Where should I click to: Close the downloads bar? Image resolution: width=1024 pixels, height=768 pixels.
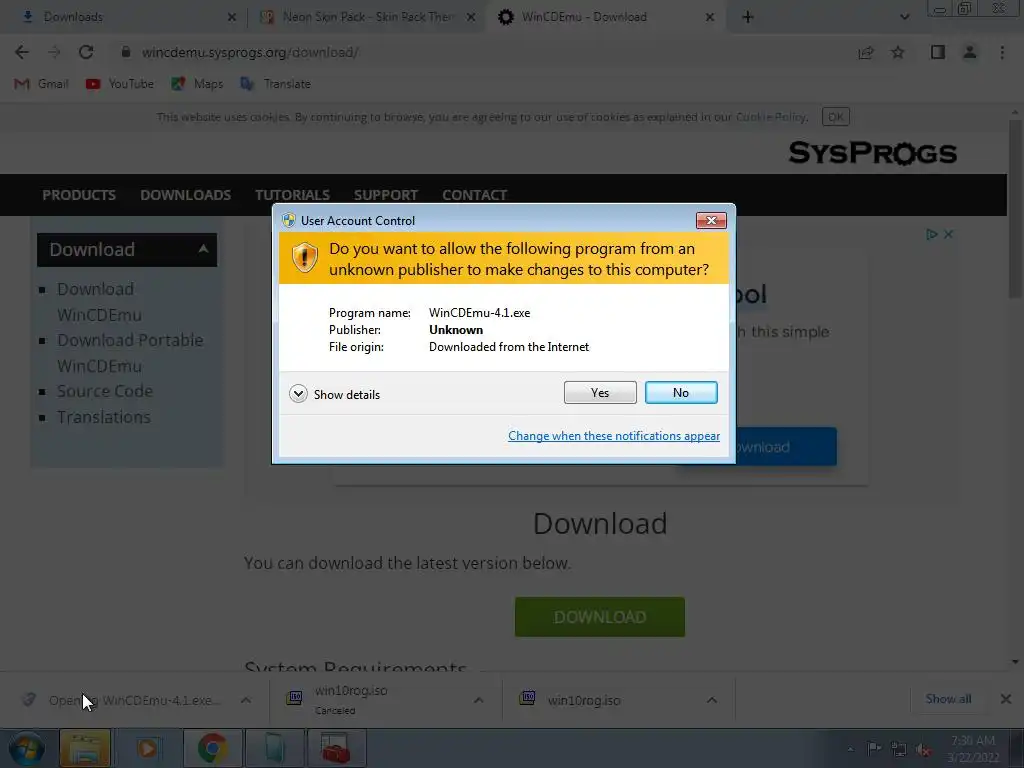click(1006, 699)
